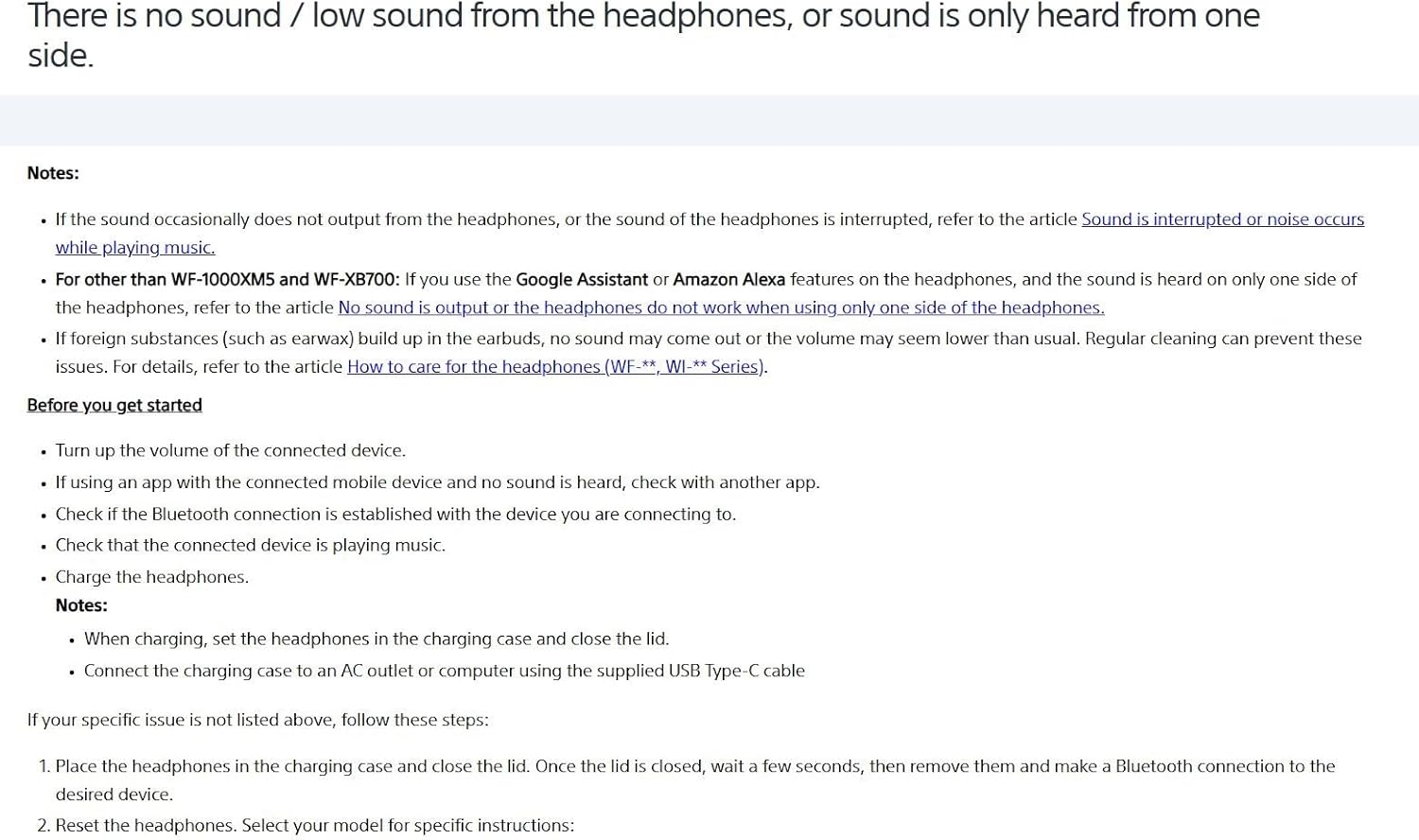Click the top bold "Notes:" heading

53,173
